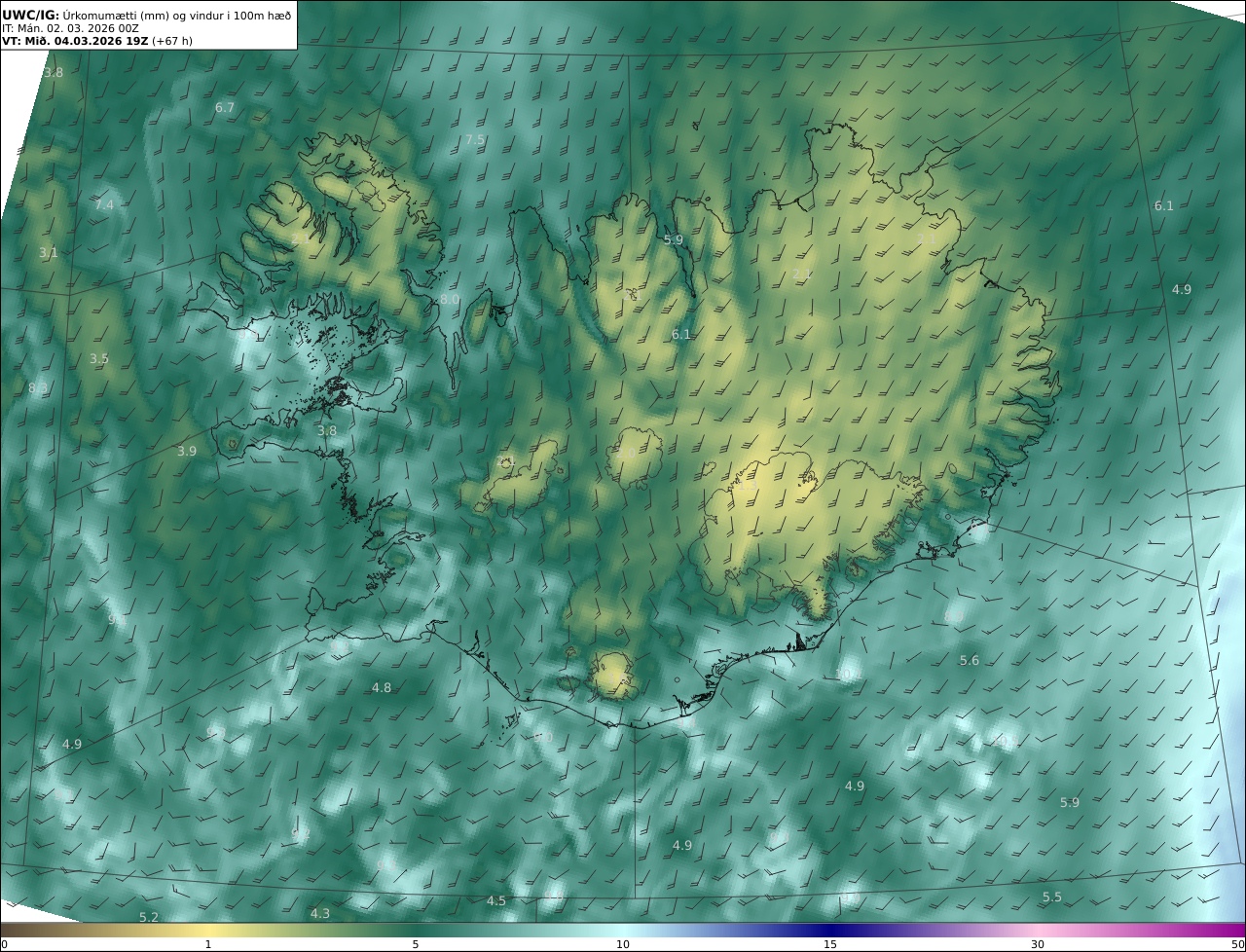Click the color scale tick label 15
1246x952 pixels.
click(x=830, y=944)
